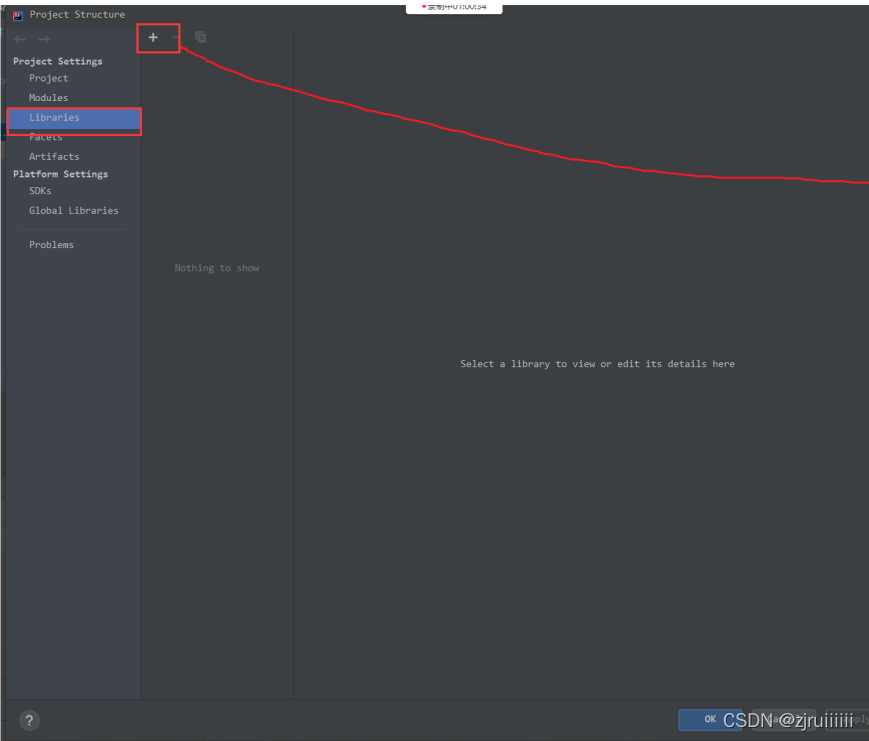Open the Artifacts settings page
Screen dimensions: 869x741
[x=54, y=157]
